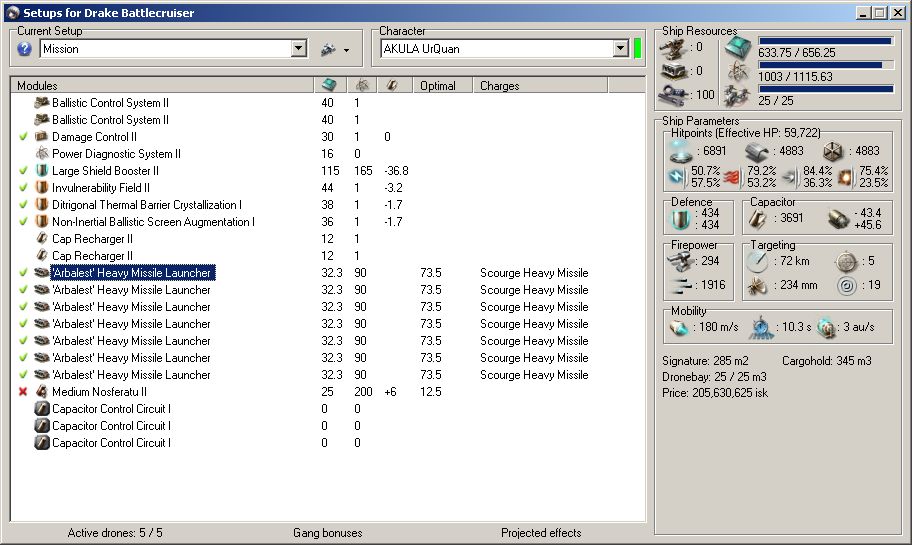The width and height of the screenshot is (912, 545).
Task: Click the first Ballistic Control System II icon
Action: pos(41,103)
